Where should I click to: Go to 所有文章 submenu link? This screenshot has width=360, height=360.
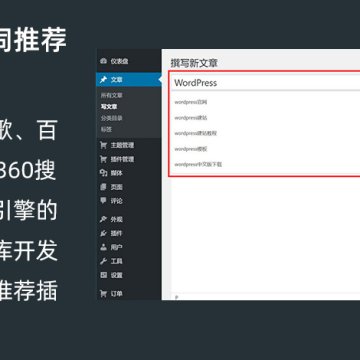tap(112, 95)
